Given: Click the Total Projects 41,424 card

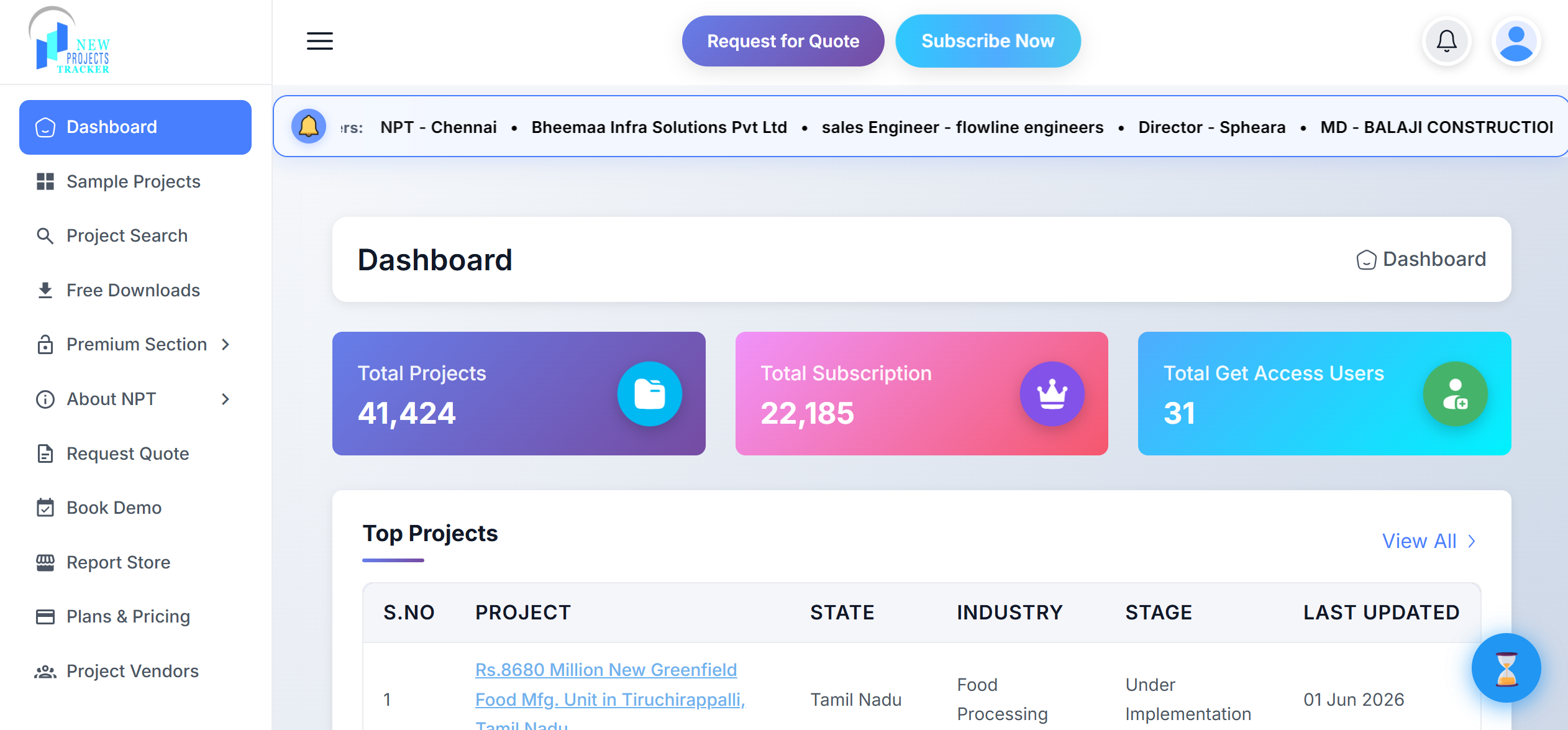Looking at the screenshot, I should [x=519, y=393].
